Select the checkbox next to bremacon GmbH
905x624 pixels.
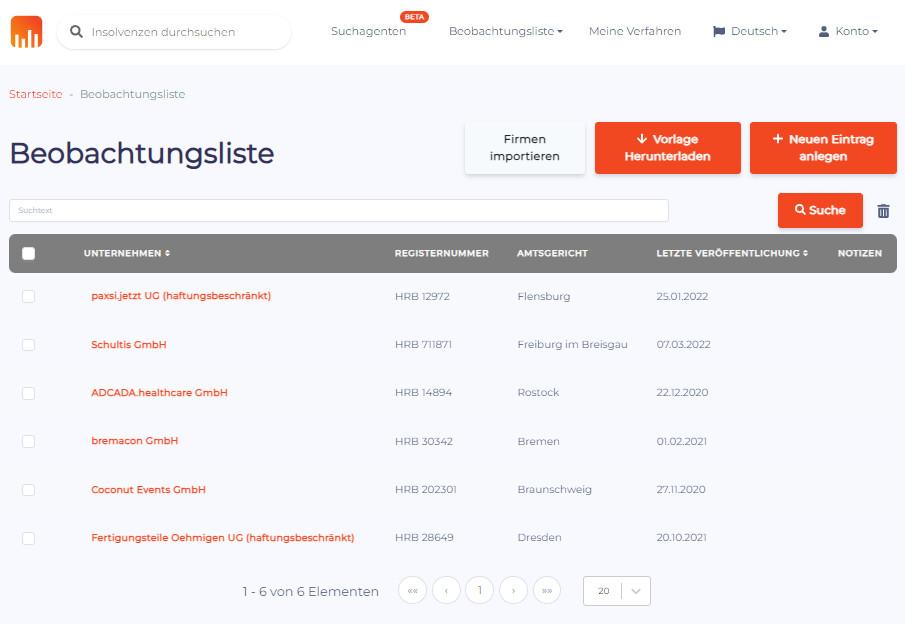point(28,441)
